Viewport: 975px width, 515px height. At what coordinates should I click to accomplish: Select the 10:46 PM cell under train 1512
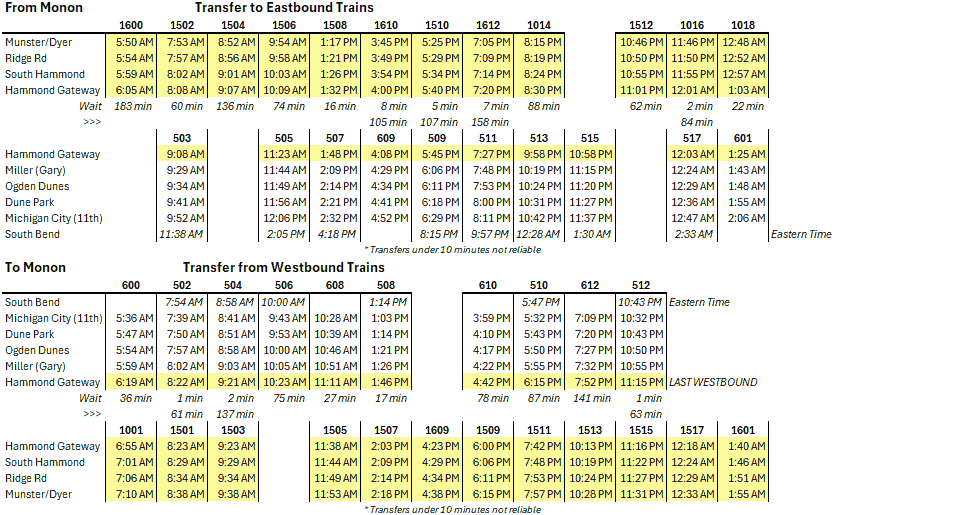point(641,42)
